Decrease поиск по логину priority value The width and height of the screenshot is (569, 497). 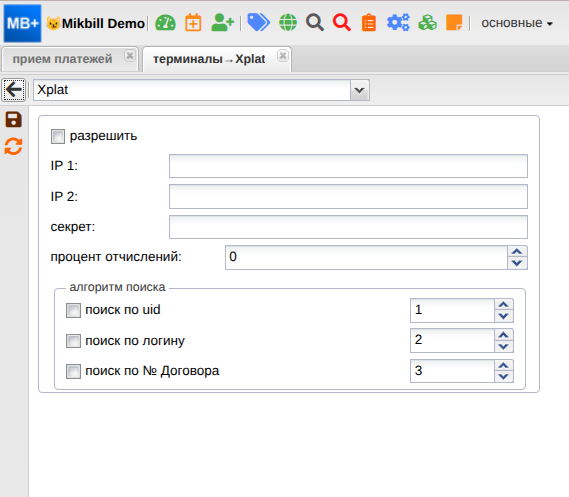point(504,346)
